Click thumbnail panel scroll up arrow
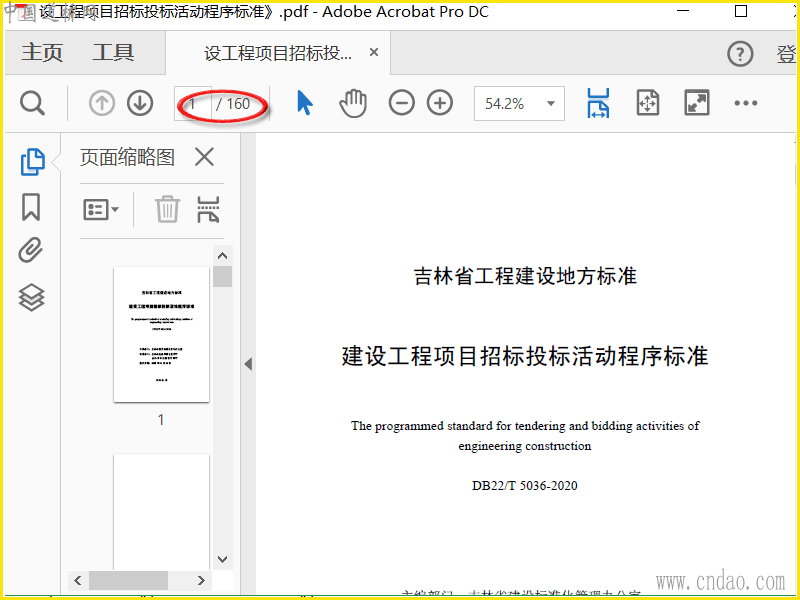Viewport: 800px width, 600px height. [222, 256]
